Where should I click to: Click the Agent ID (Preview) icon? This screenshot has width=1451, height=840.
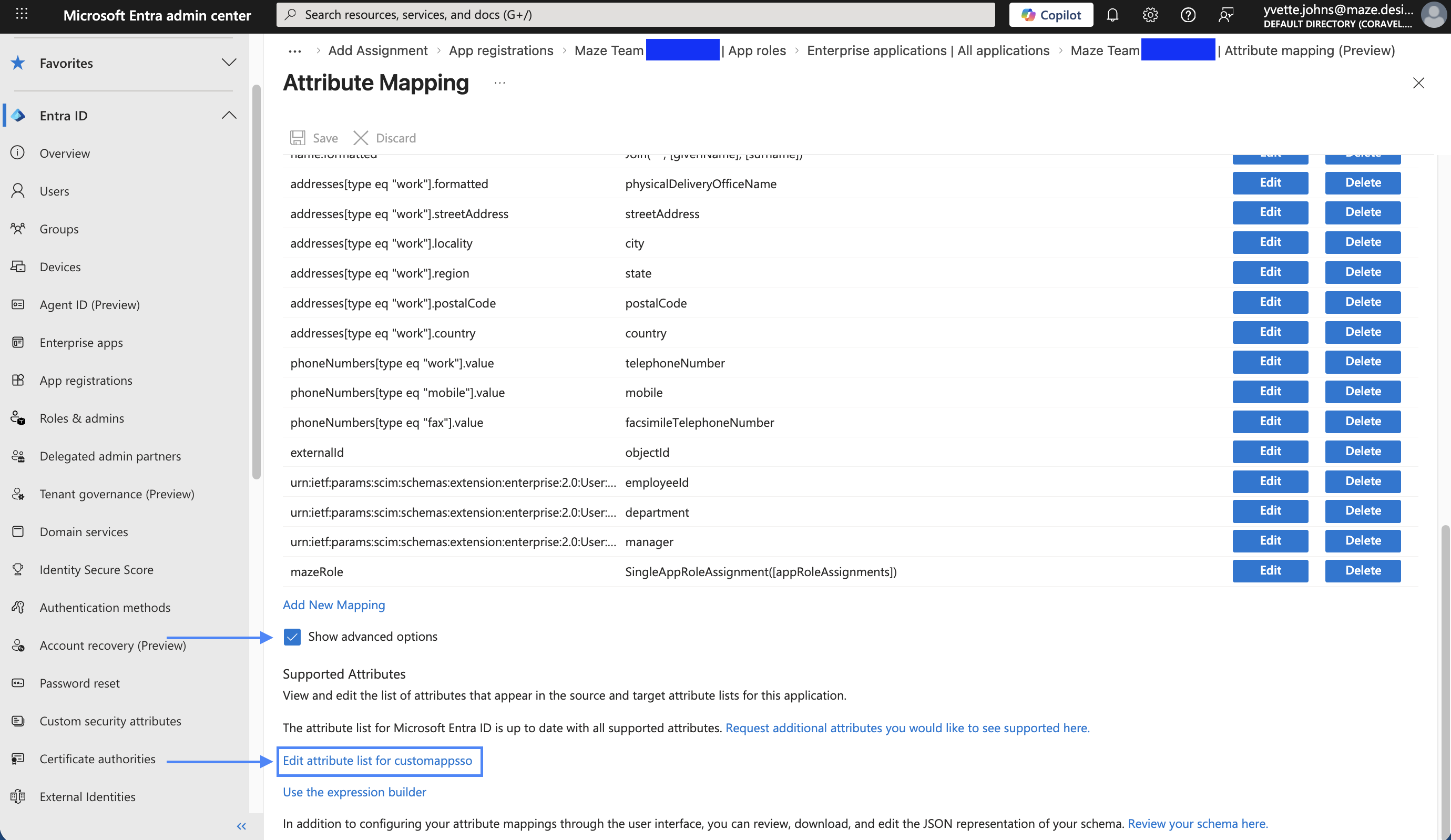click(x=18, y=304)
